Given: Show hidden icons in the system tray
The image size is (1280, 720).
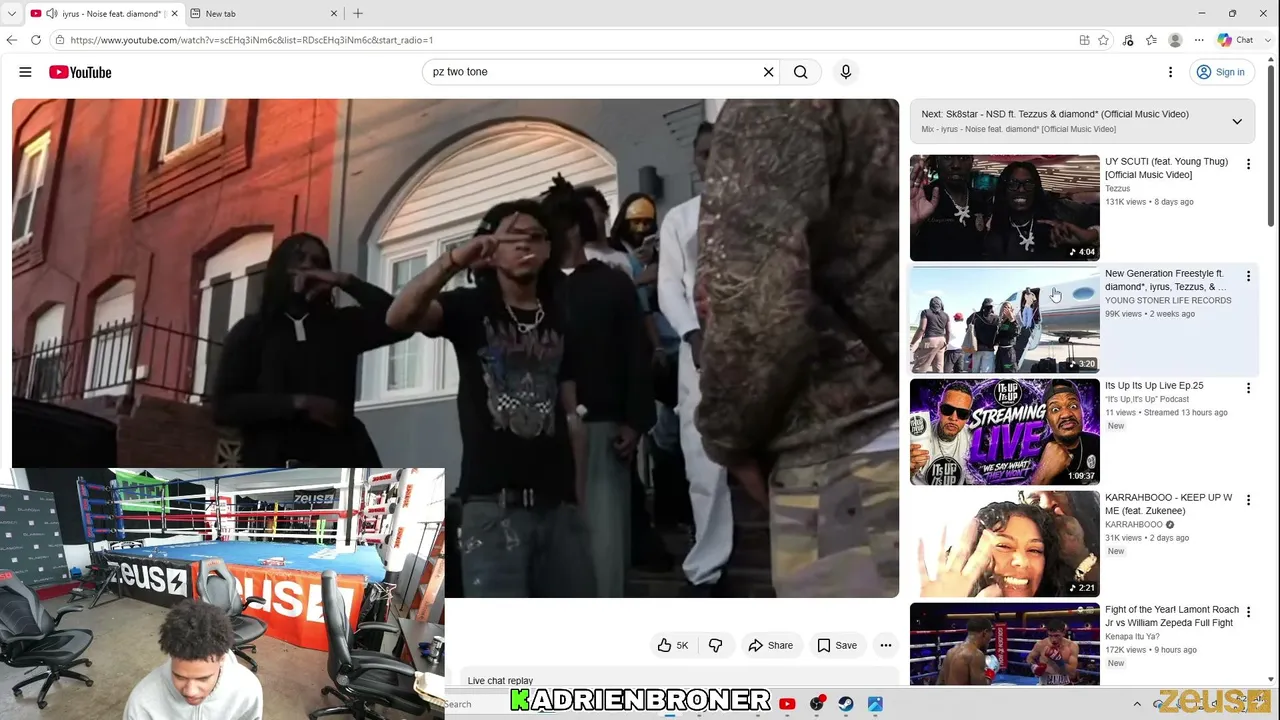Looking at the screenshot, I should (1137, 704).
